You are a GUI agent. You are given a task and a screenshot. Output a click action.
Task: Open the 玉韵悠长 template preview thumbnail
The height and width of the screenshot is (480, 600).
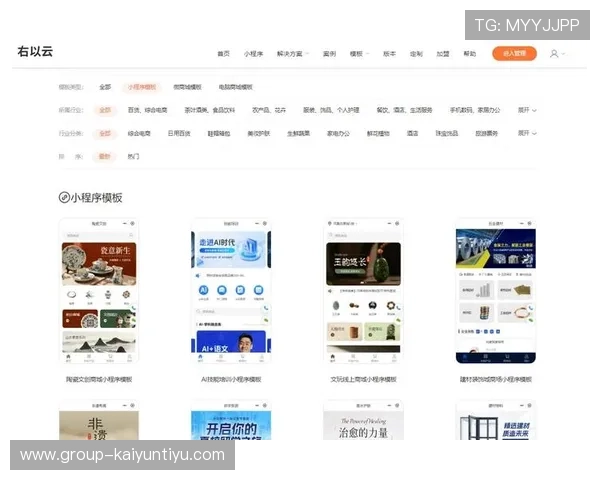(x=363, y=291)
